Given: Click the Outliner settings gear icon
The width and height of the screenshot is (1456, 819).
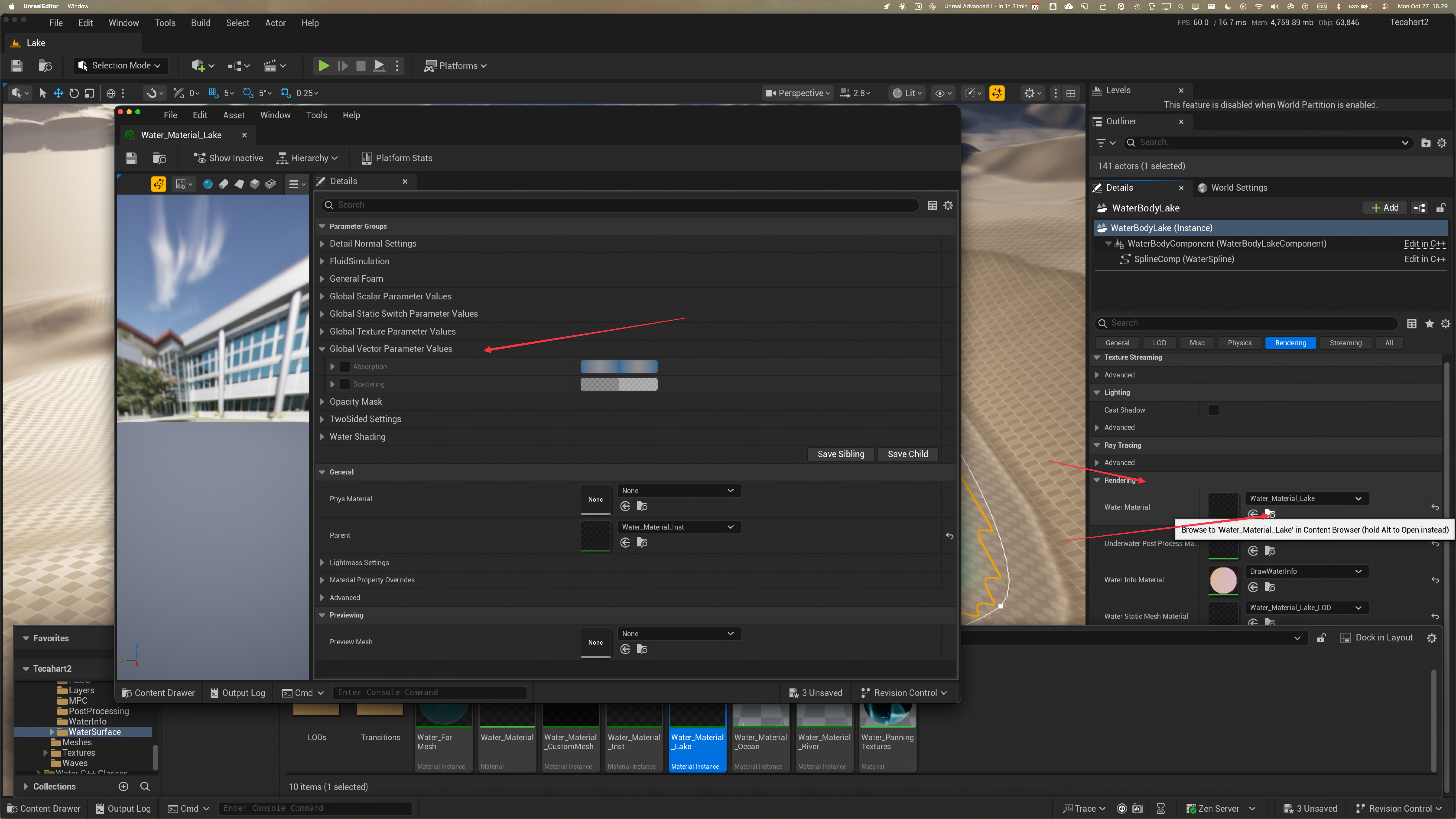Looking at the screenshot, I should coord(1442,143).
